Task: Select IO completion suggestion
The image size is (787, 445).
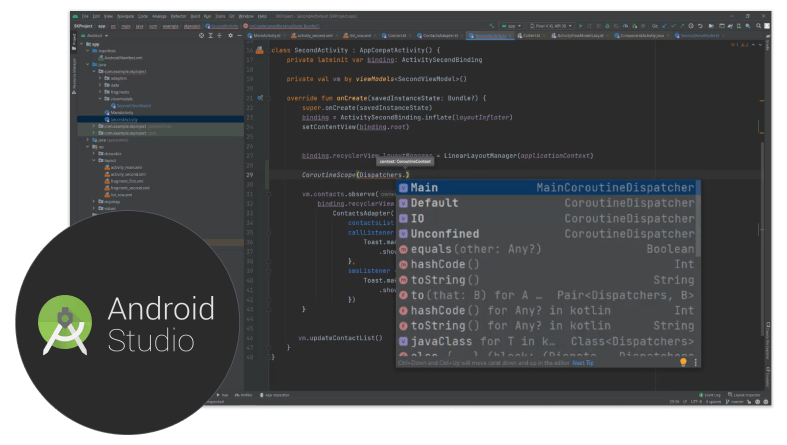Action: pos(546,219)
